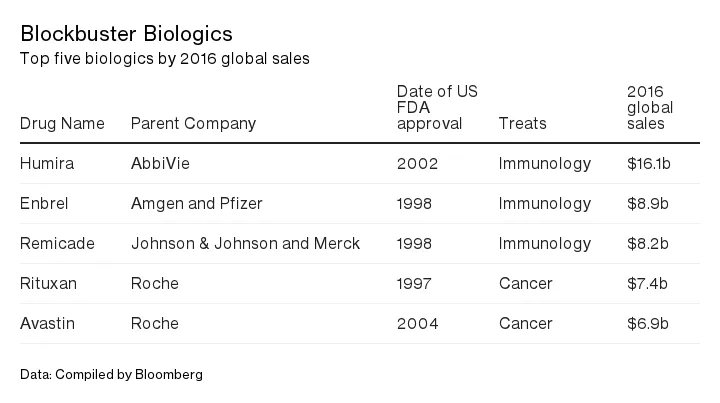
Task: Select the Enbrel drug name cell
Action: (x=43, y=204)
